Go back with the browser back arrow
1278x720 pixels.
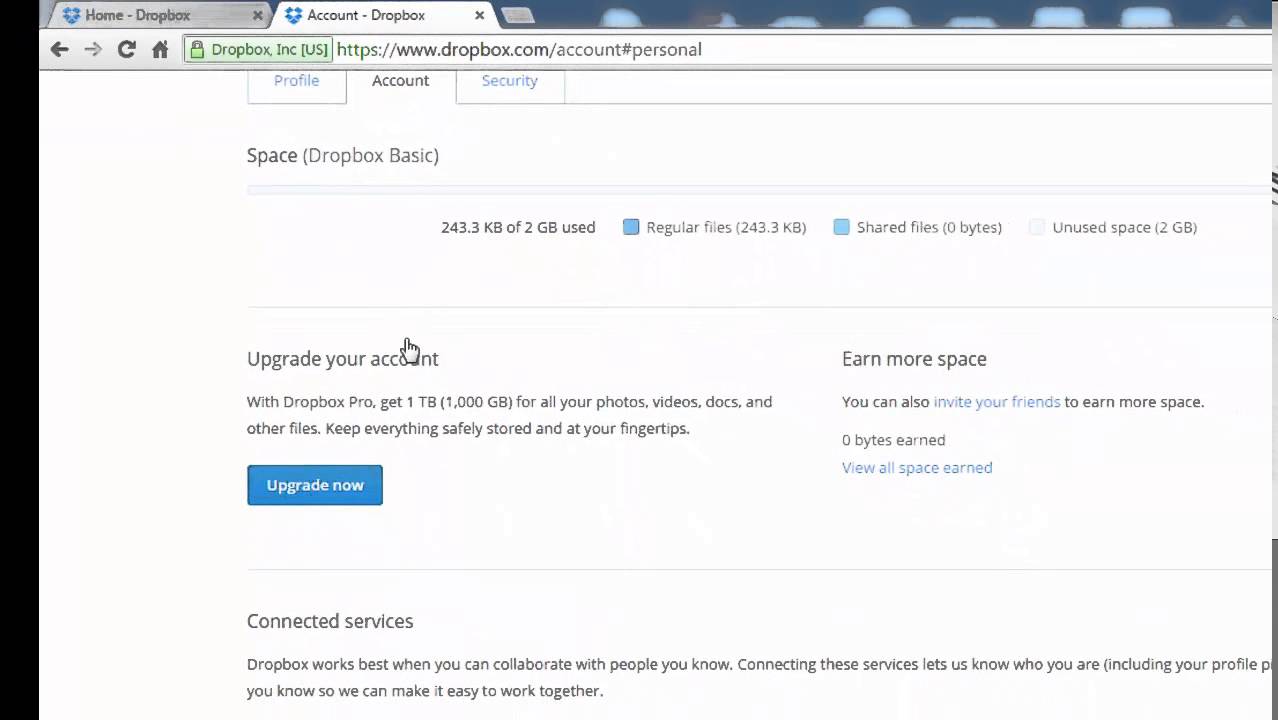59,49
